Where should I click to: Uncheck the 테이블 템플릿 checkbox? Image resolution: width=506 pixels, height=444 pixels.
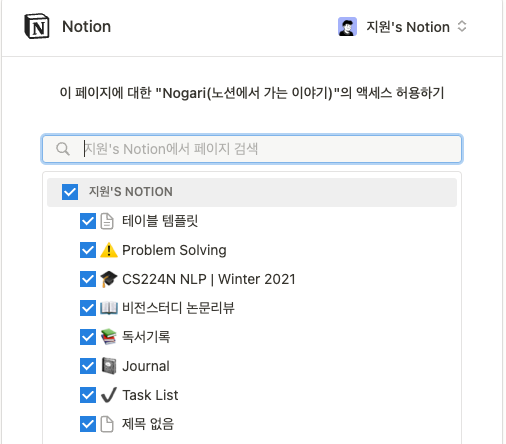pyautogui.click(x=88, y=221)
